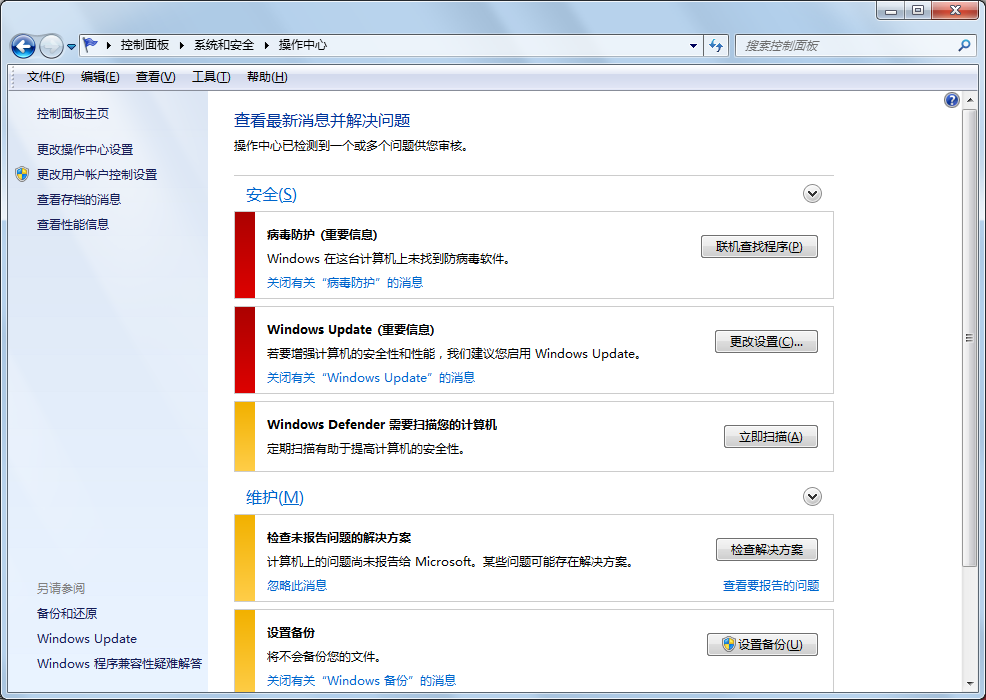Click the 安全(S) section heading
Viewport: 986px width, 700px height.
pyautogui.click(x=271, y=194)
